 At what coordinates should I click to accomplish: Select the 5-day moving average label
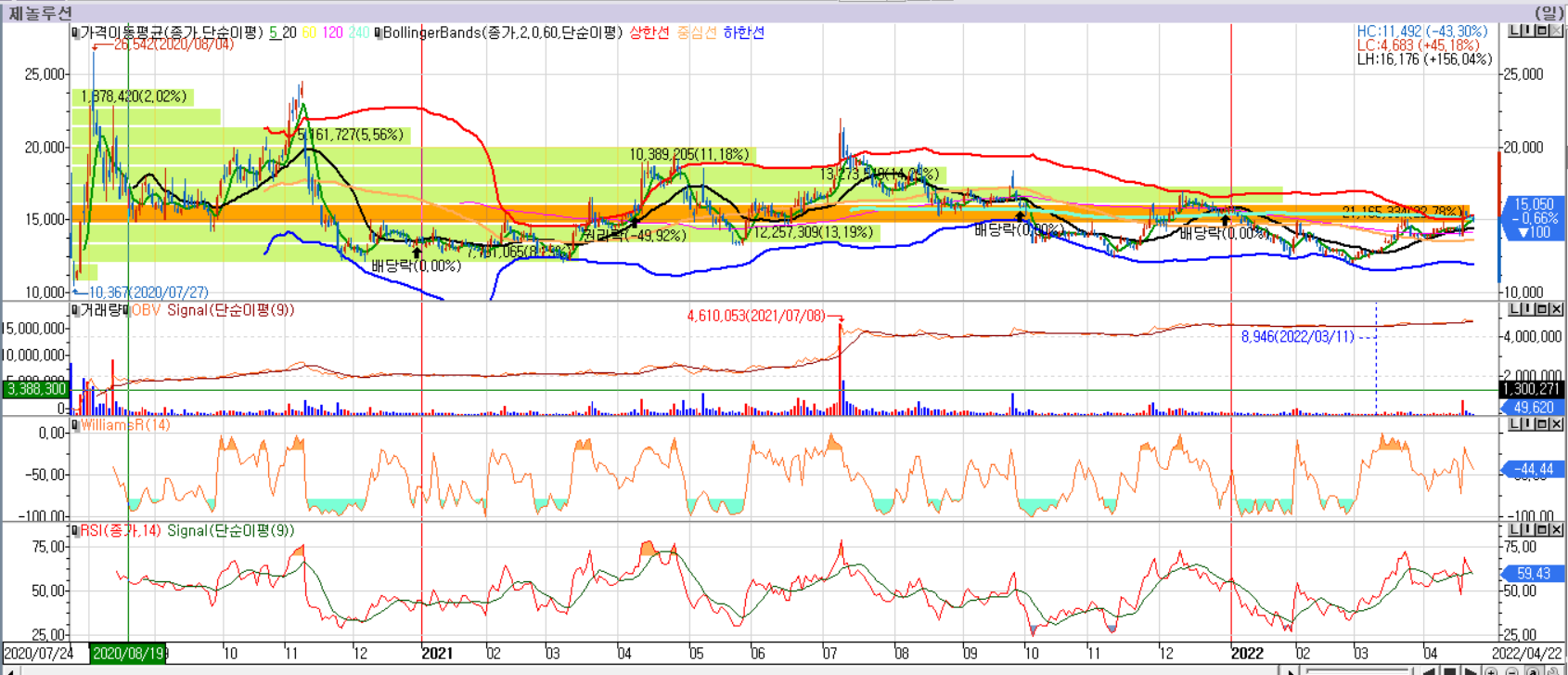coord(274,32)
